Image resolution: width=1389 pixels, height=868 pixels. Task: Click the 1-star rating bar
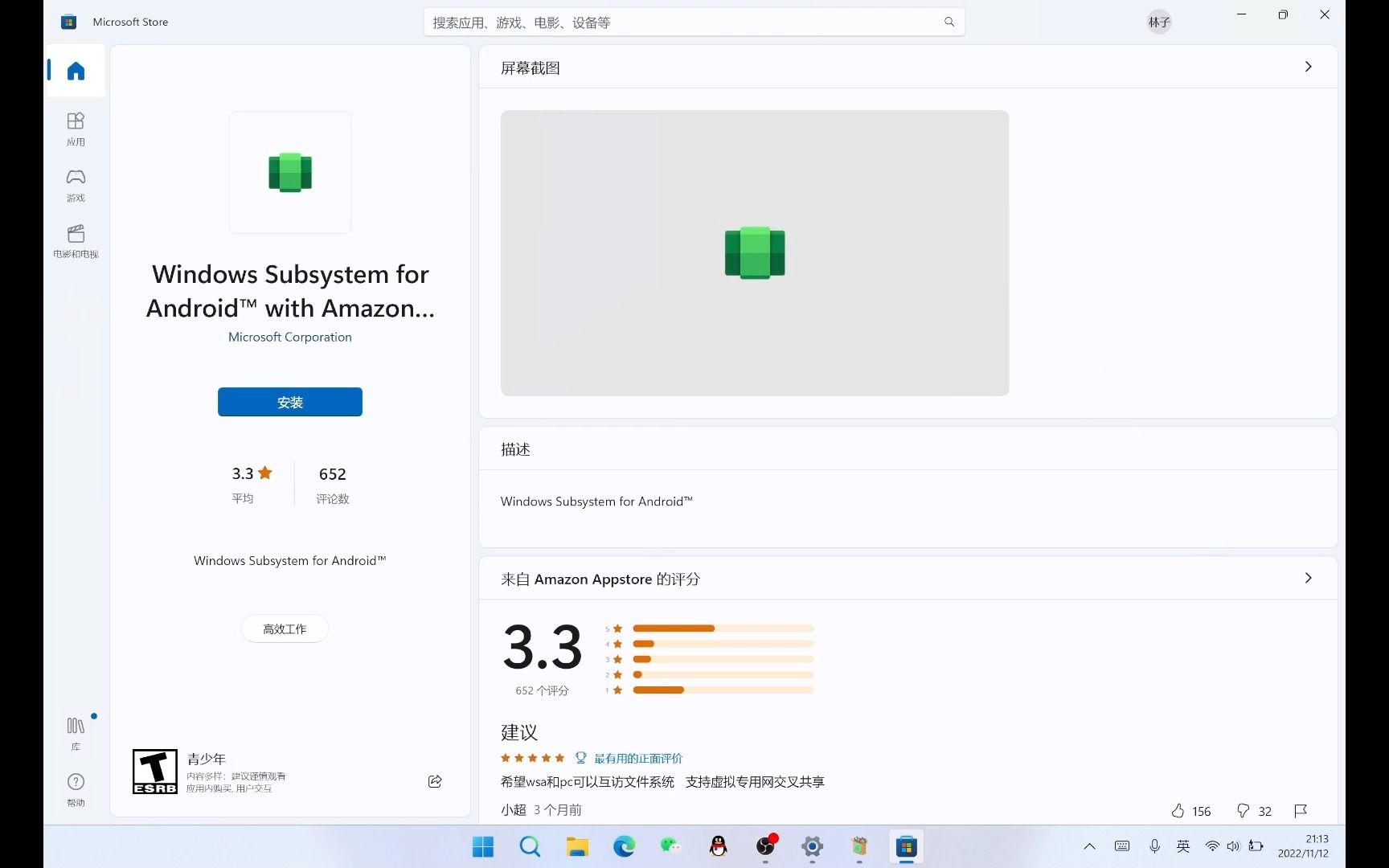coord(723,690)
